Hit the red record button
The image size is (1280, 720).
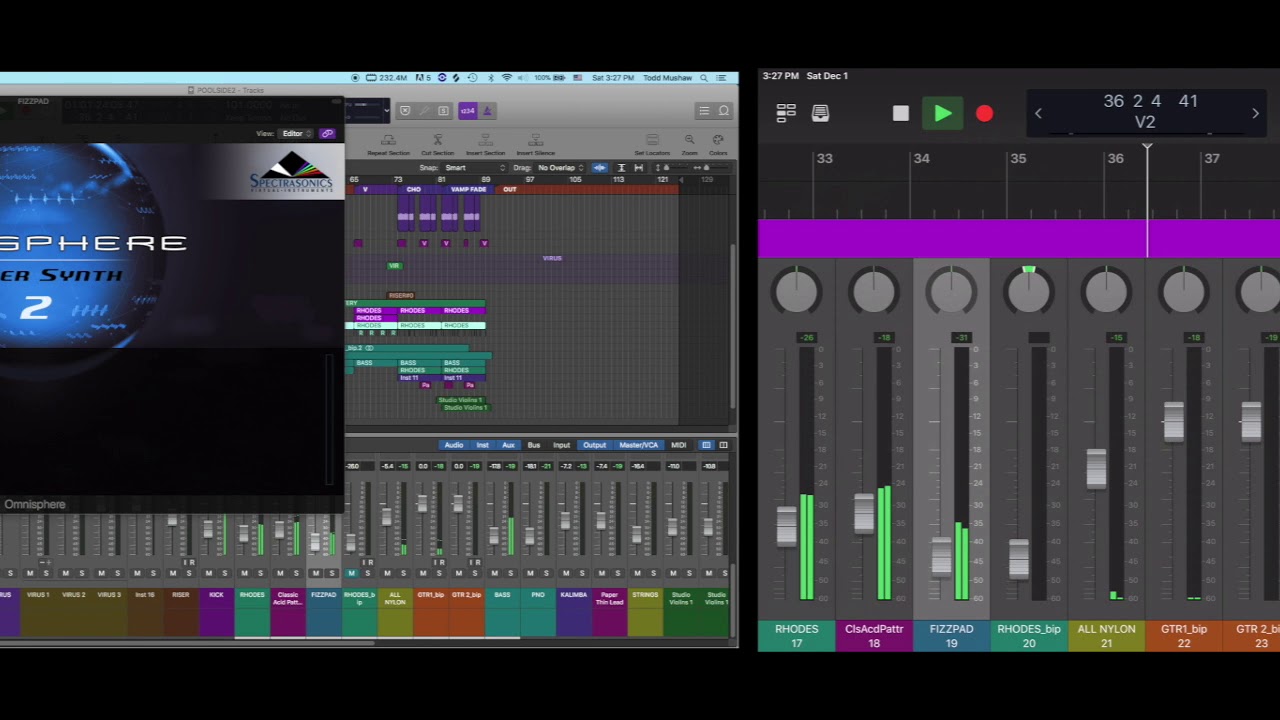984,114
